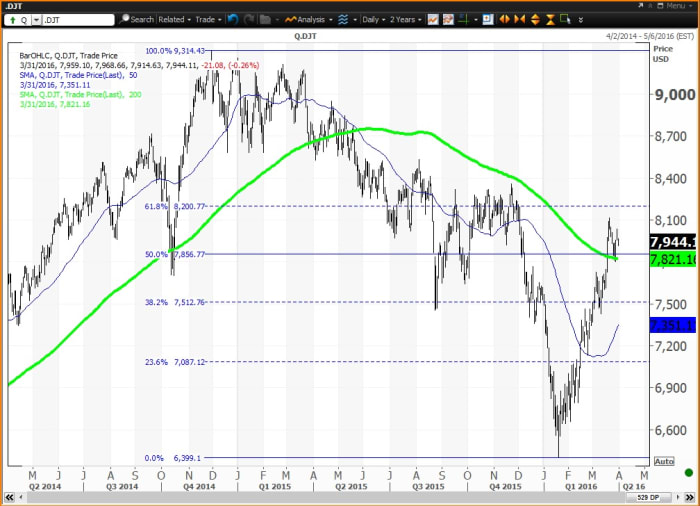The width and height of the screenshot is (700, 506).
Task: Click the zoom selection rectangle icon
Action: (x=566, y=20)
